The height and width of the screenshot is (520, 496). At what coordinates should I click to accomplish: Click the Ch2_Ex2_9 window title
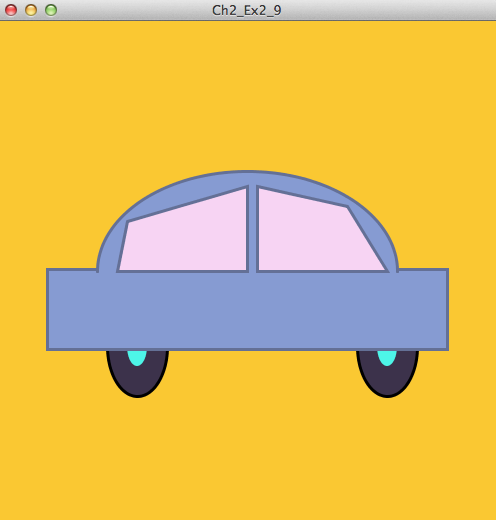(247, 10)
